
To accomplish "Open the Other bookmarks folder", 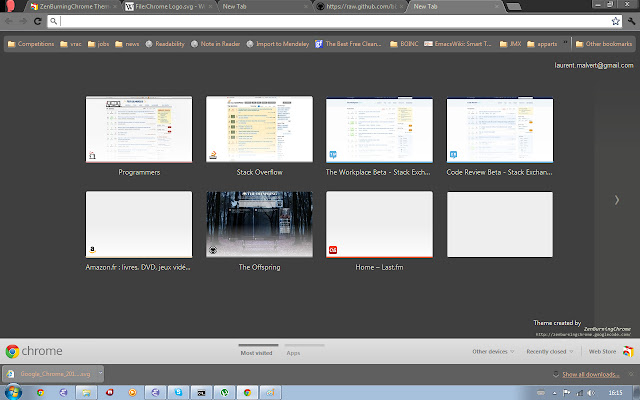I will tap(604, 44).
